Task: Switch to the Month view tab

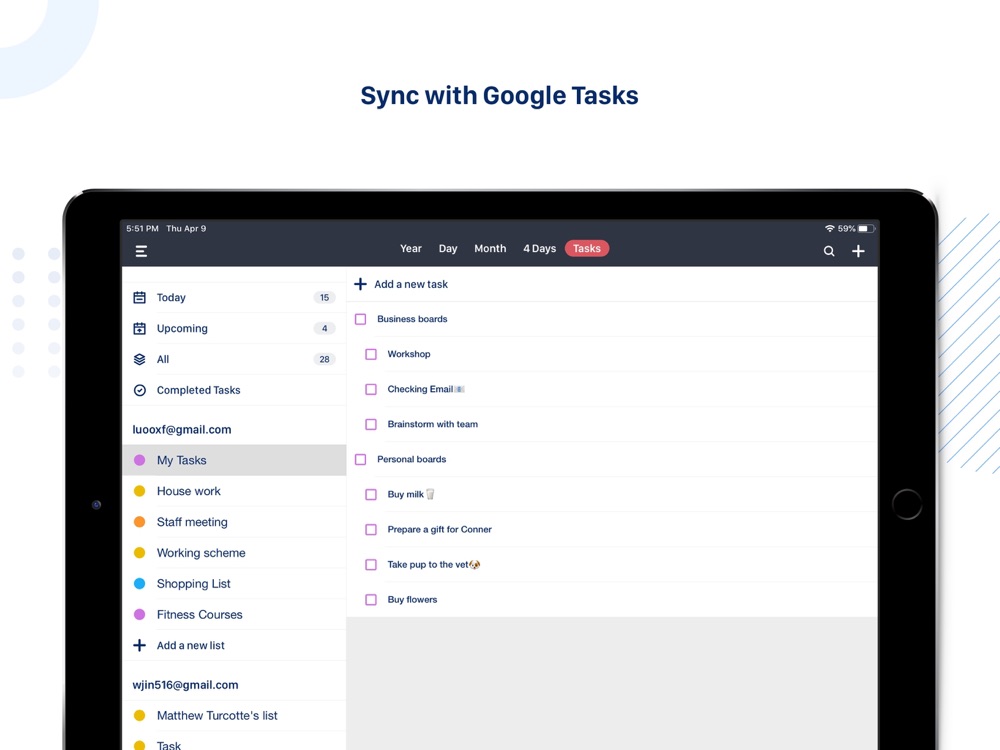Action: pyautogui.click(x=490, y=249)
